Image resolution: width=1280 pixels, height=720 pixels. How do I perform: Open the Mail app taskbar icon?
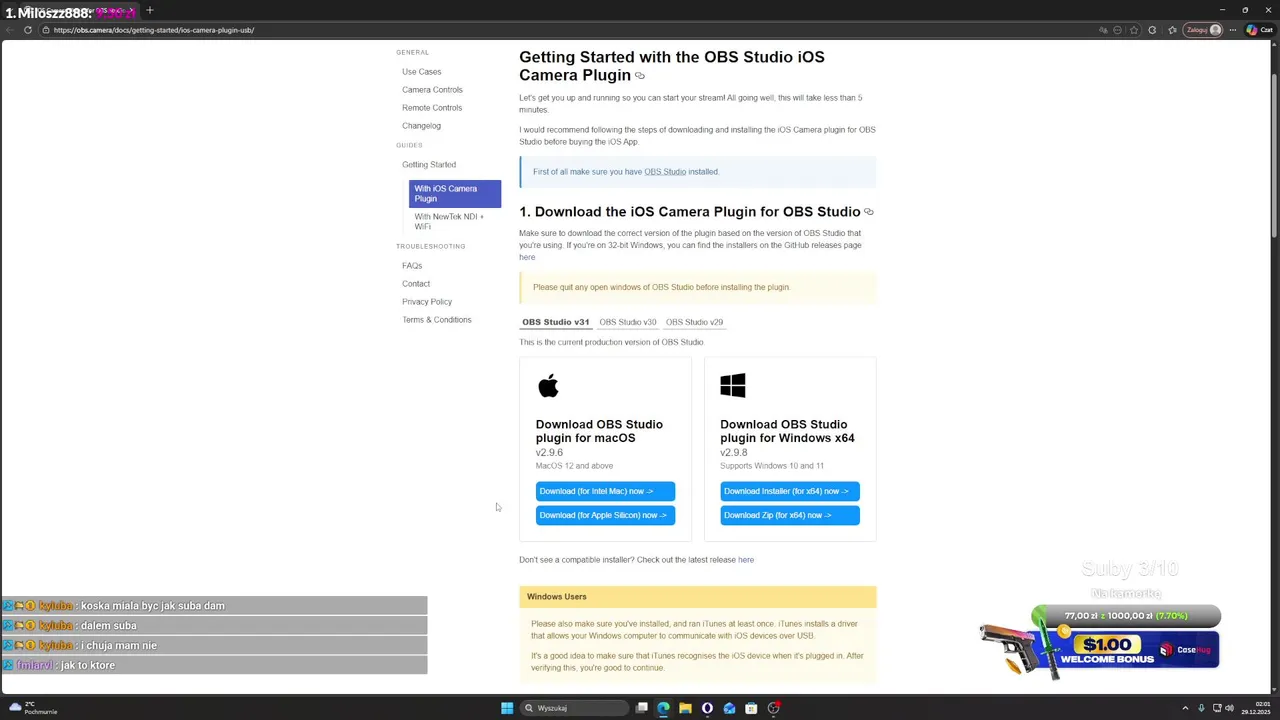(729, 708)
